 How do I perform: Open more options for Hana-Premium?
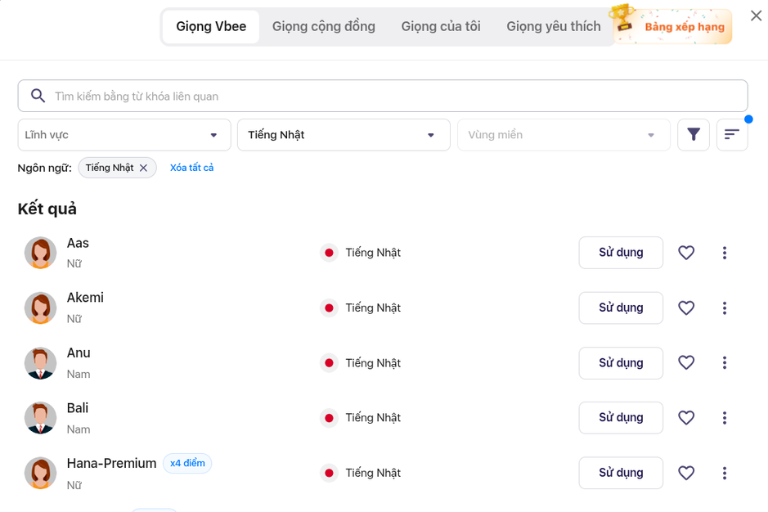pyautogui.click(x=724, y=473)
